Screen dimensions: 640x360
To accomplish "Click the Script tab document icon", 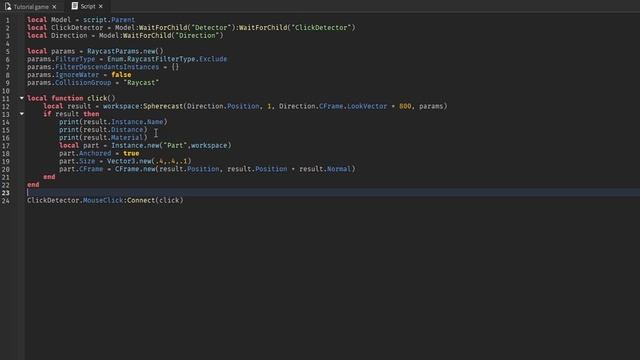I will coord(75,6).
